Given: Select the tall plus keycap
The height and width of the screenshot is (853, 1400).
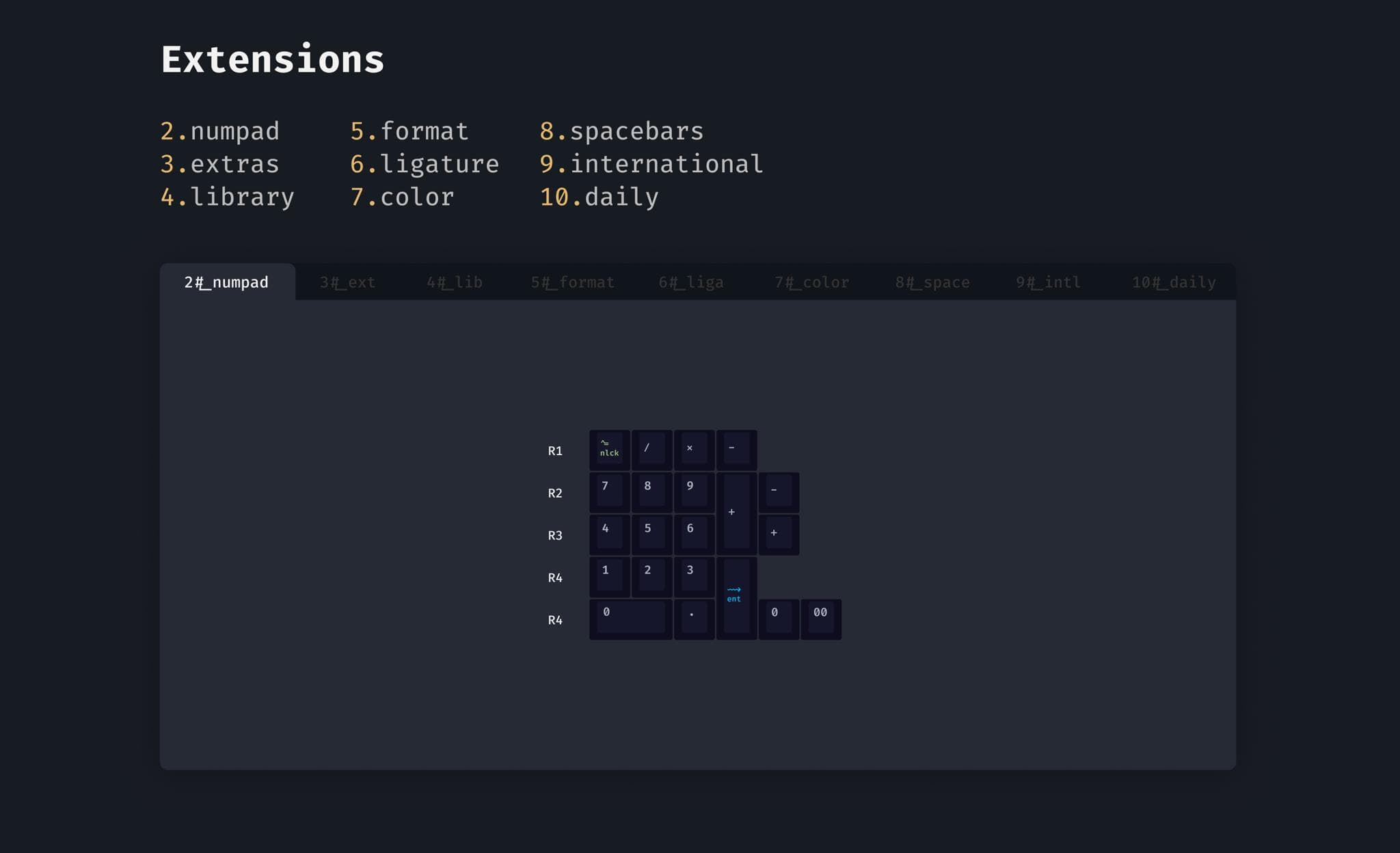Looking at the screenshot, I should [735, 511].
